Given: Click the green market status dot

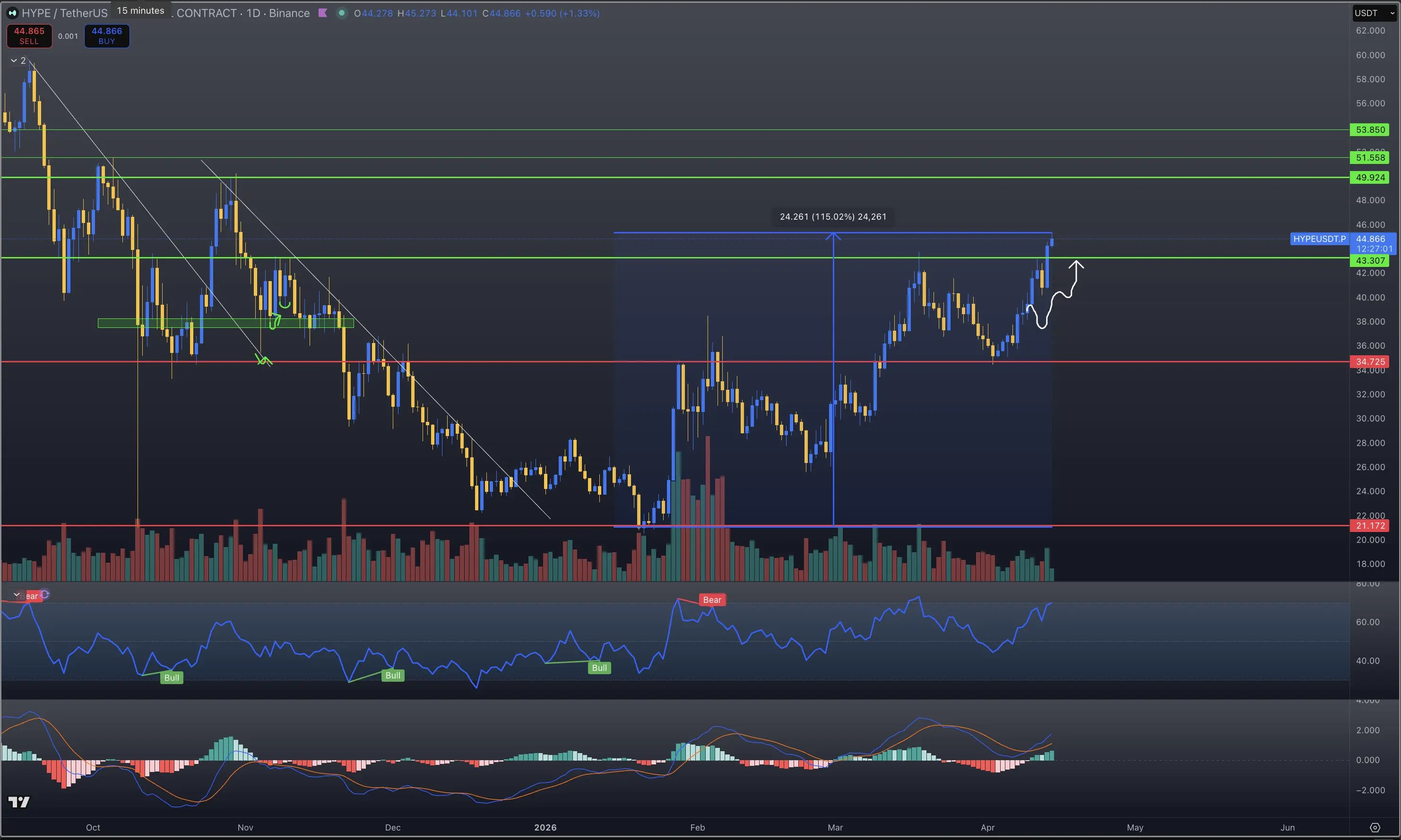Looking at the screenshot, I should (x=341, y=13).
